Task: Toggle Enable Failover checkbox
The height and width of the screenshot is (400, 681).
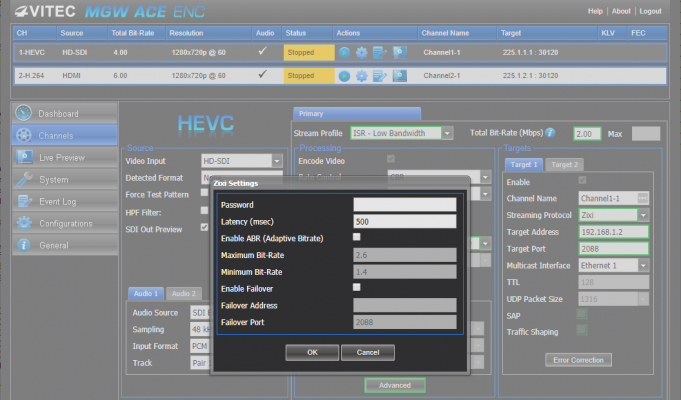Action: pos(357,288)
